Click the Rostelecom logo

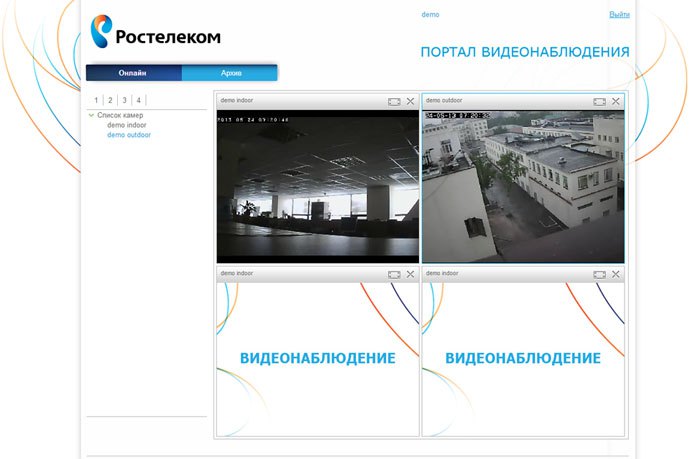pyautogui.click(x=156, y=32)
